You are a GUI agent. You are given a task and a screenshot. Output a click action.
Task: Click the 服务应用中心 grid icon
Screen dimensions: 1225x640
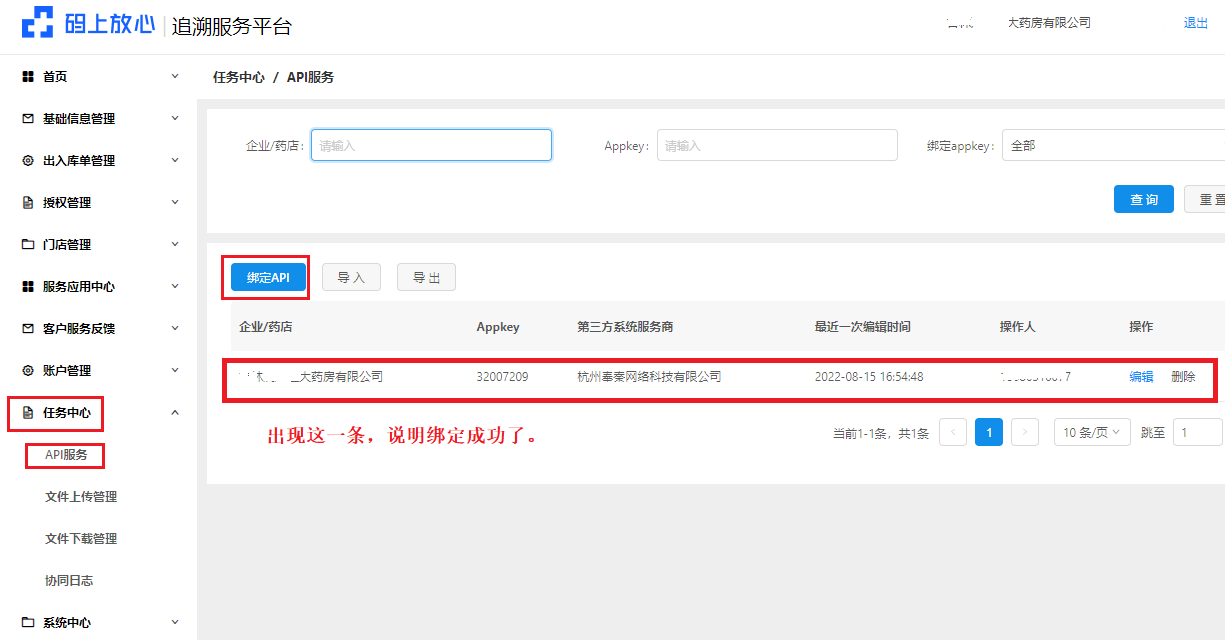click(28, 287)
